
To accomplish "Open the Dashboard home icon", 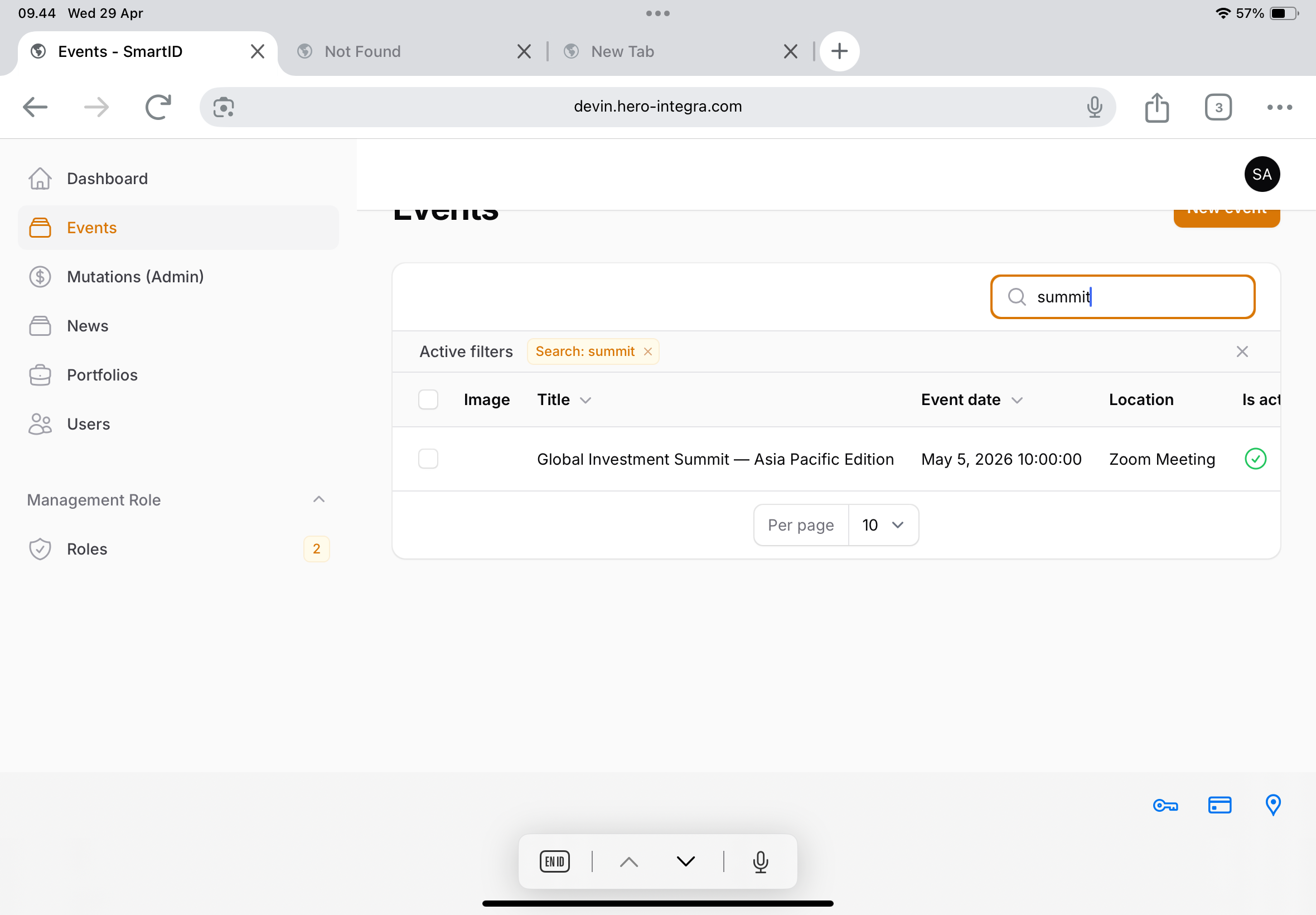I will pyautogui.click(x=40, y=179).
